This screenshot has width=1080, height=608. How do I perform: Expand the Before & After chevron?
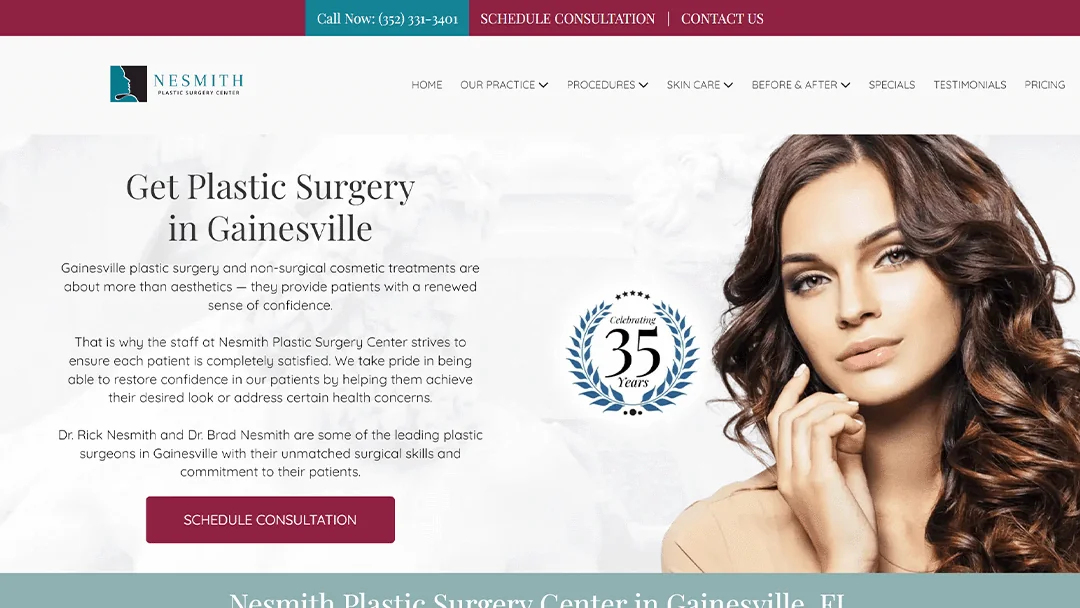[845, 85]
